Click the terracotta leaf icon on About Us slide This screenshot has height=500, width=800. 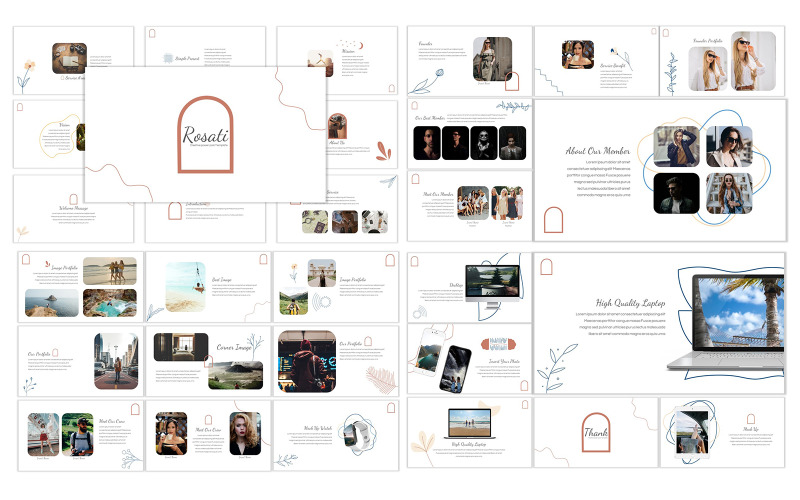point(383,151)
